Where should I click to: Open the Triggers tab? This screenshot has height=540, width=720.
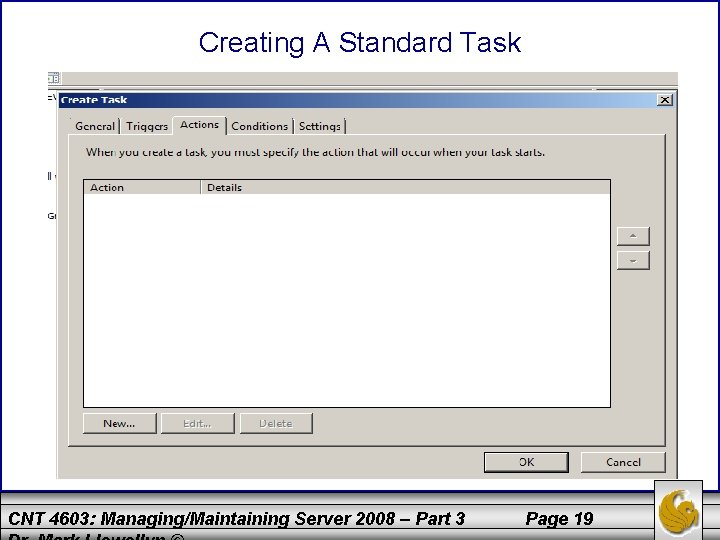click(x=147, y=126)
